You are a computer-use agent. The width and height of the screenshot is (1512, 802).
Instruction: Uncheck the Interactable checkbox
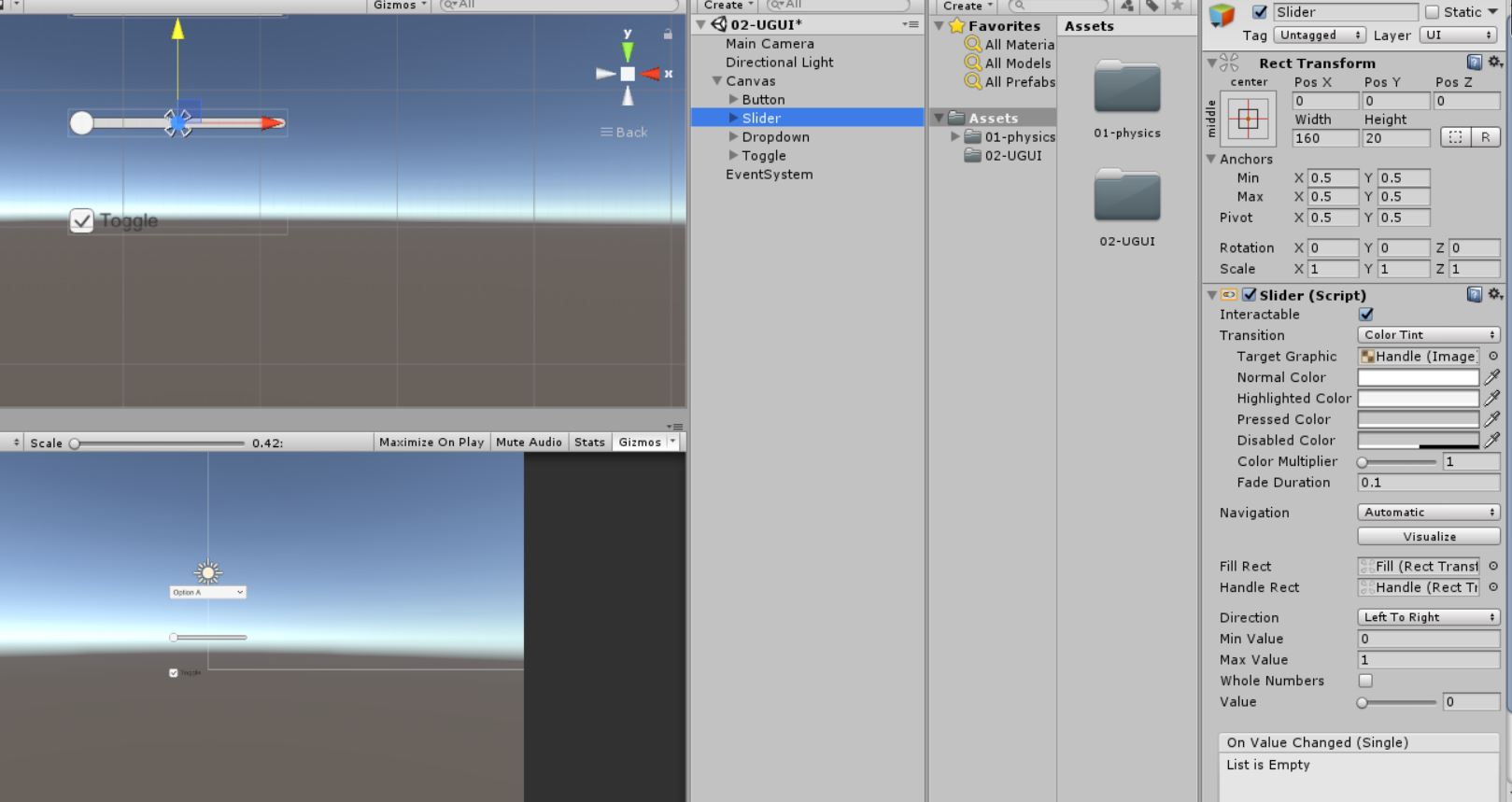click(1366, 315)
